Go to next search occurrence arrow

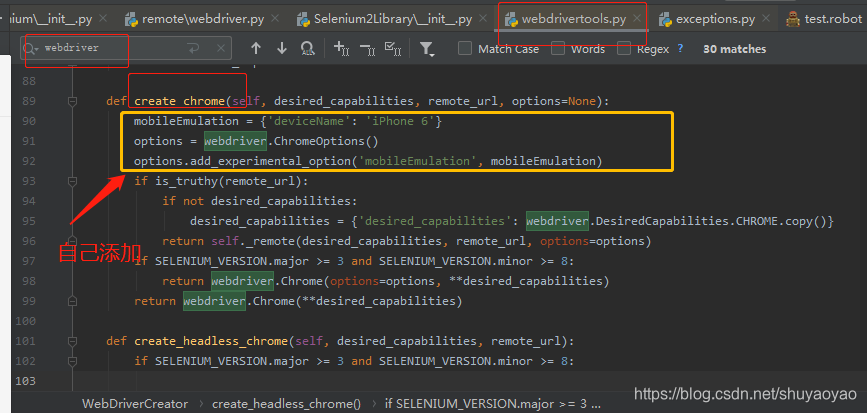(282, 49)
